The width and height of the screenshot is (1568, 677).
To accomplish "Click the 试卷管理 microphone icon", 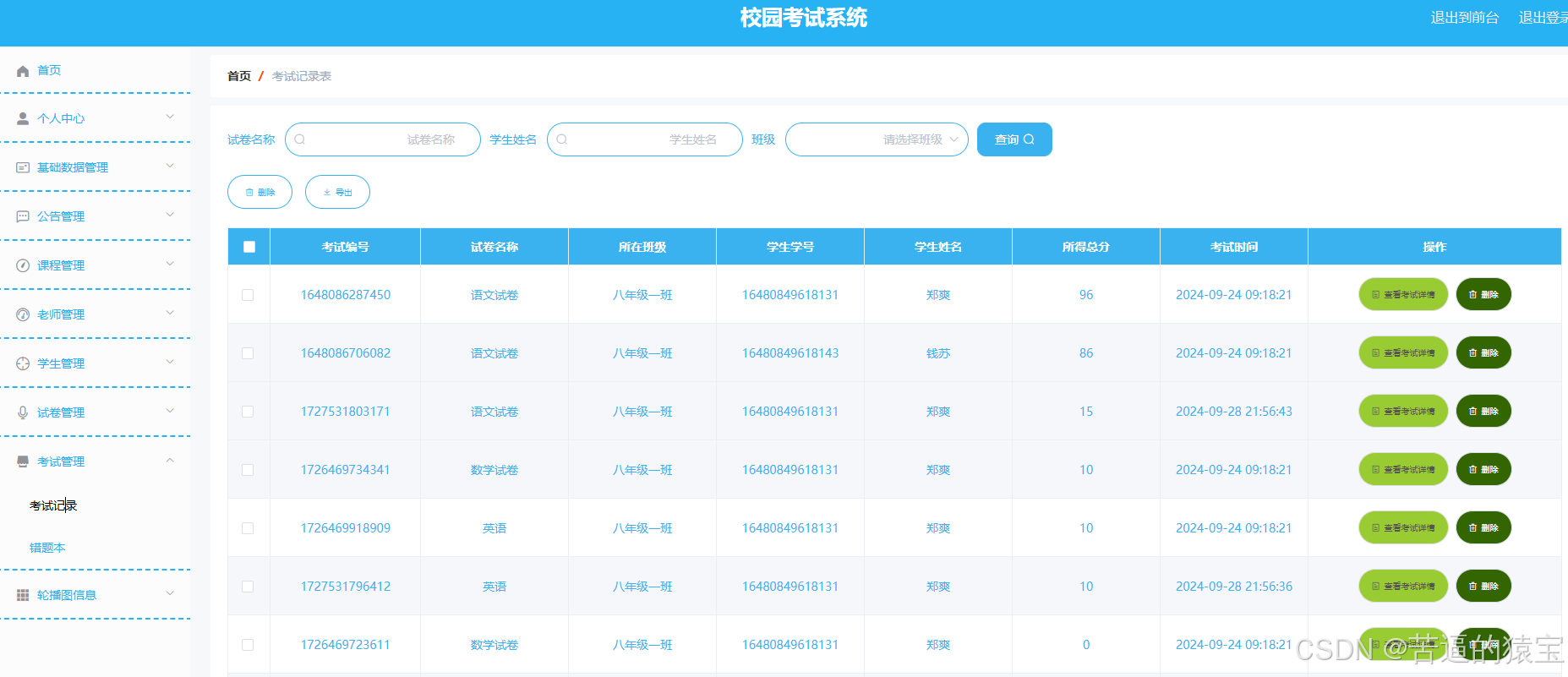I will tap(23, 412).
